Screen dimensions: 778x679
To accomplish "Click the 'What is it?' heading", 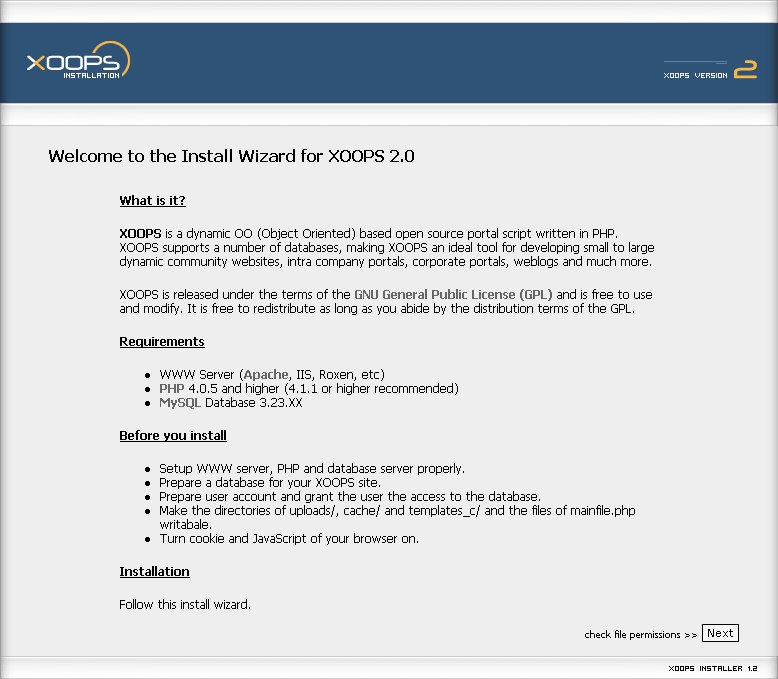I will [152, 201].
